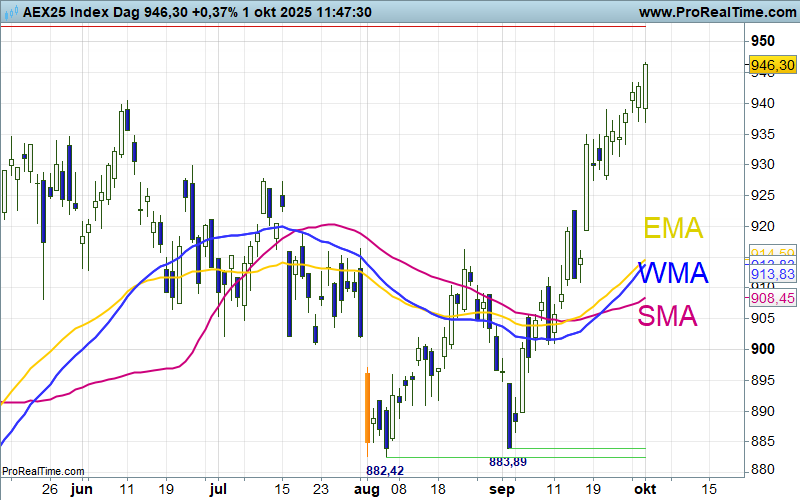This screenshot has height=500, width=800.
Task: Click the current price tag 946,30
Action: coord(772,65)
